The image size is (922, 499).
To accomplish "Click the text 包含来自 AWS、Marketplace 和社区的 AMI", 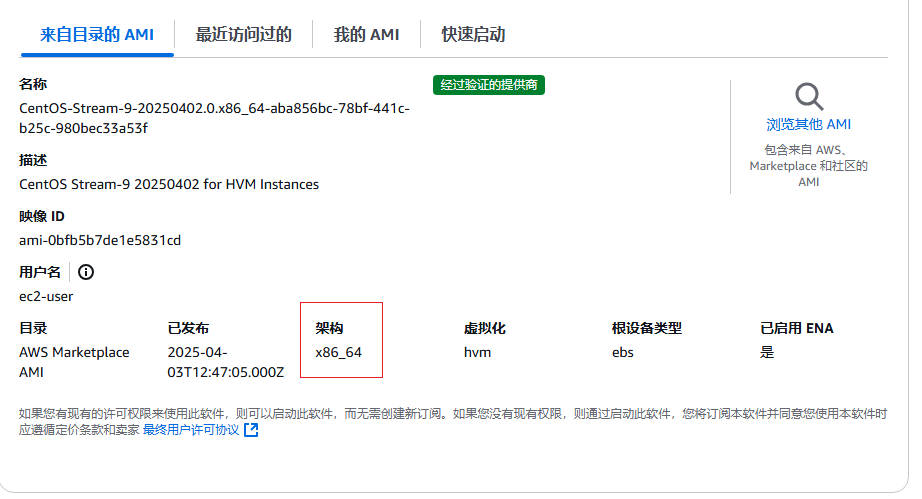I will pos(809,166).
